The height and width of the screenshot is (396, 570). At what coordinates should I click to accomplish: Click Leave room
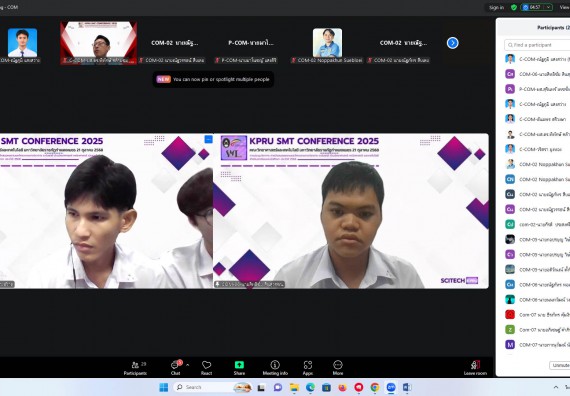coord(475,368)
